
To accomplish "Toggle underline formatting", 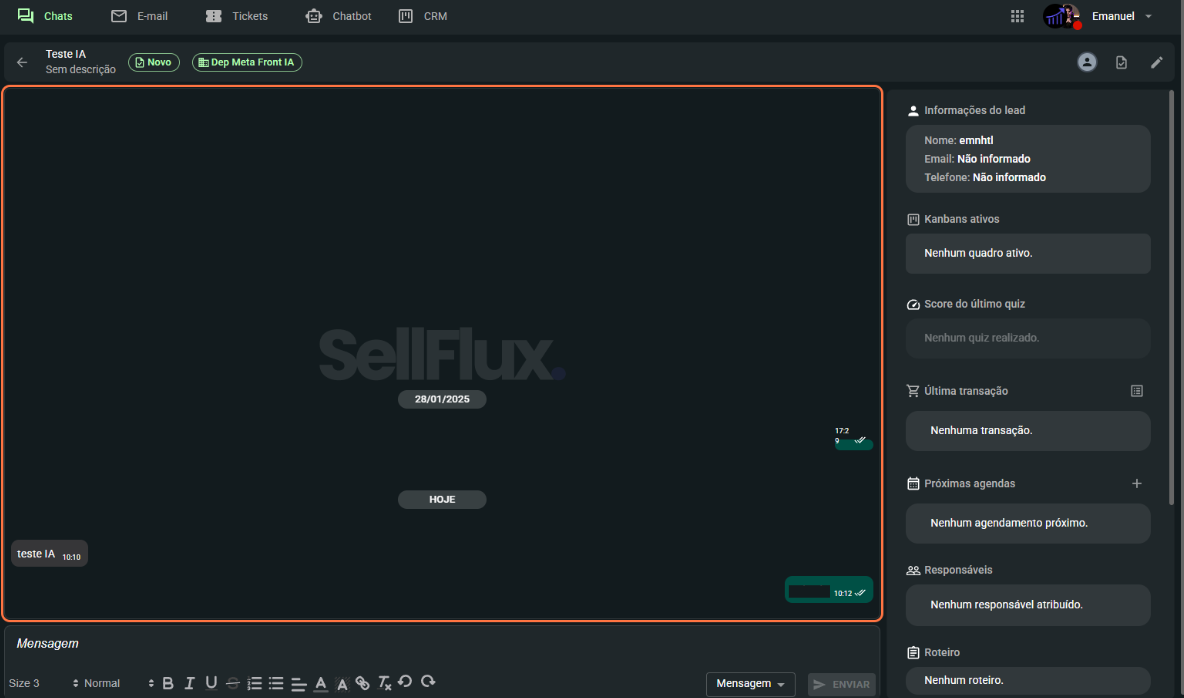I will click(x=211, y=684).
